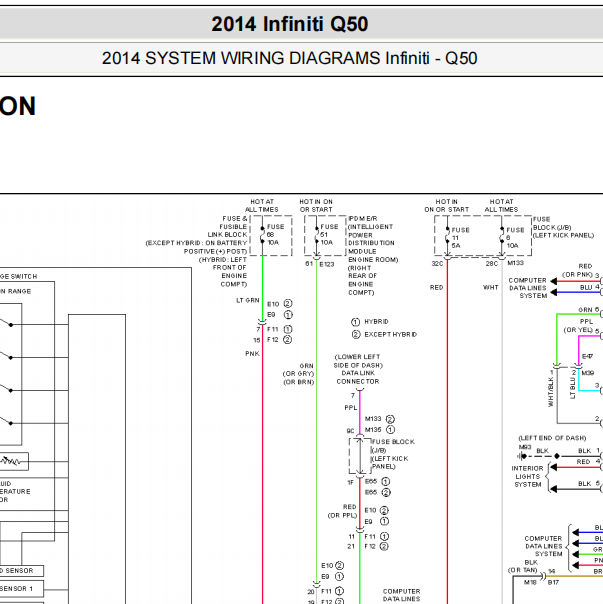Select connector label 'M18'
Image resolution: width=603 pixels, height=604 pixels.
click(530, 582)
